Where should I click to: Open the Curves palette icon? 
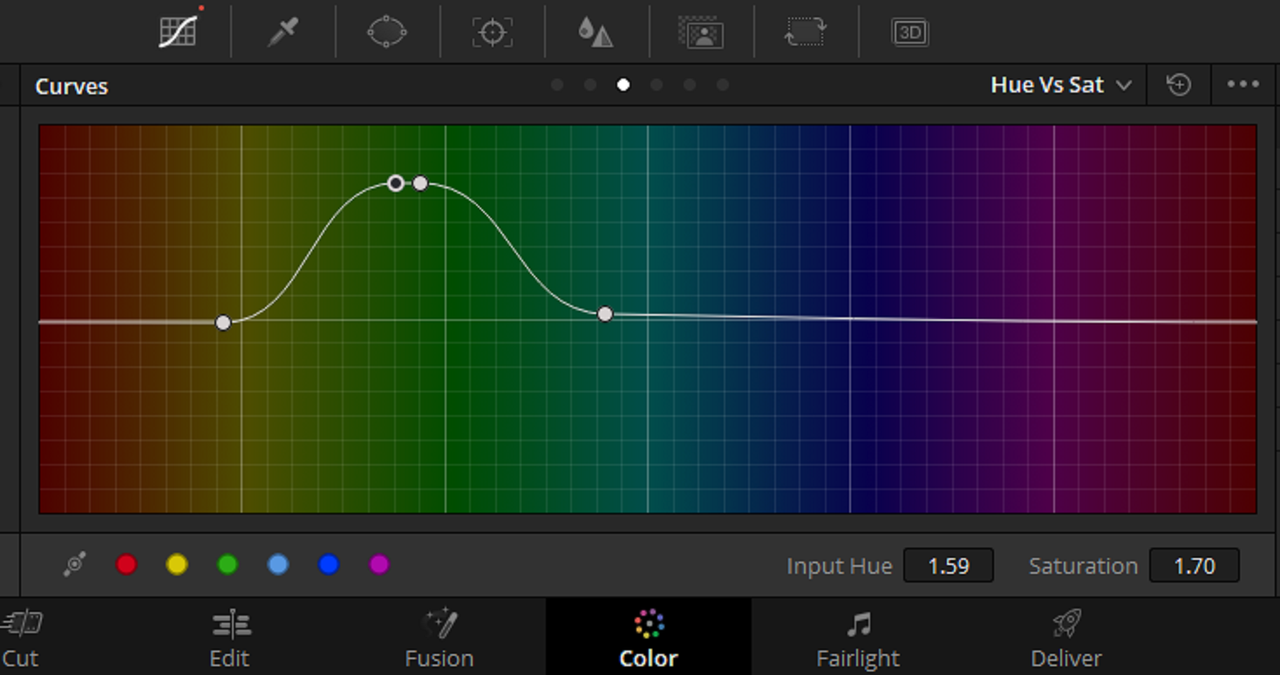[x=178, y=32]
